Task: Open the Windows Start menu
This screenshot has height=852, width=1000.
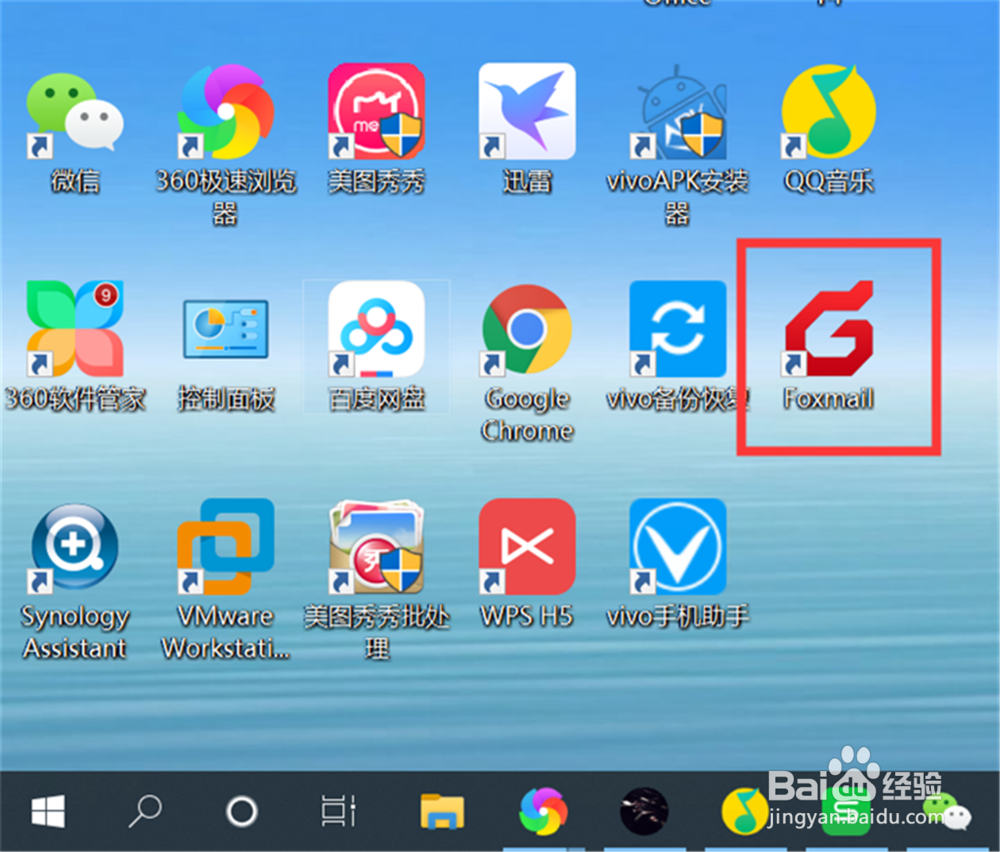Action: point(48,812)
